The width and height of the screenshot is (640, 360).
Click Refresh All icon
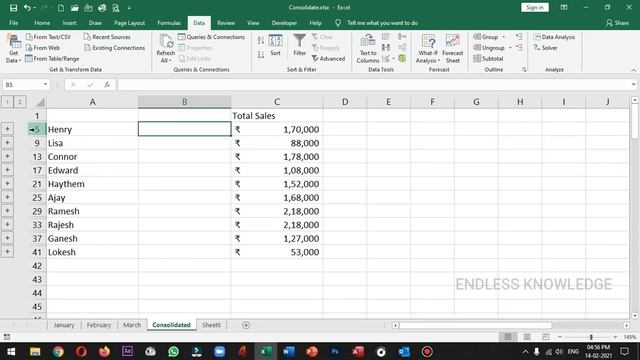165,49
